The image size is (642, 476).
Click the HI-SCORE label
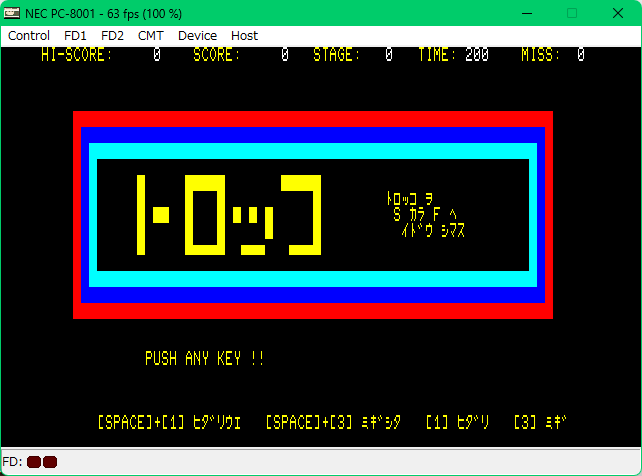coord(76,54)
